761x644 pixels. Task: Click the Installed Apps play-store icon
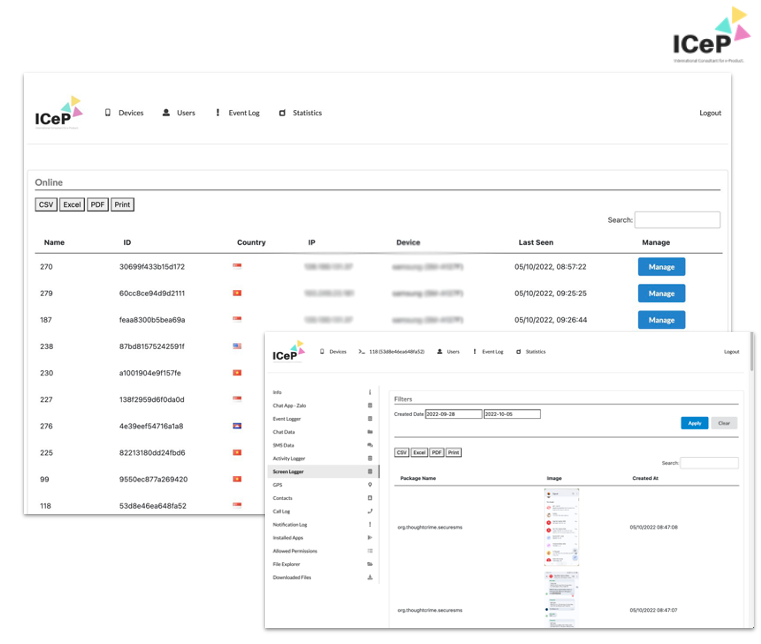370,538
